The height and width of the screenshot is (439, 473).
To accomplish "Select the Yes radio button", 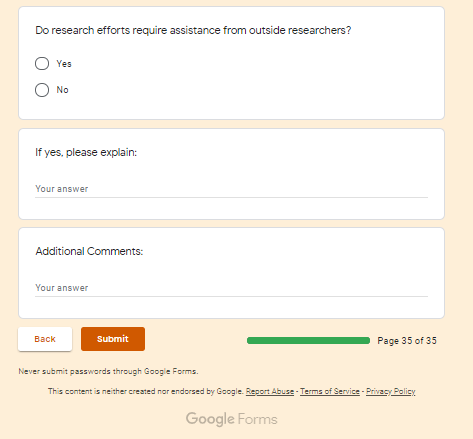I will click(x=42, y=63).
